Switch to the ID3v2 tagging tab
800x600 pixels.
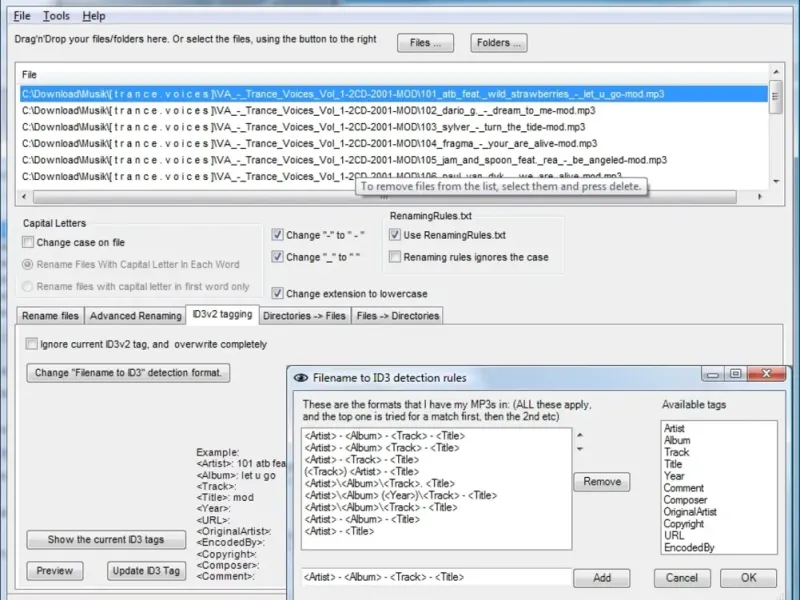(x=222, y=314)
